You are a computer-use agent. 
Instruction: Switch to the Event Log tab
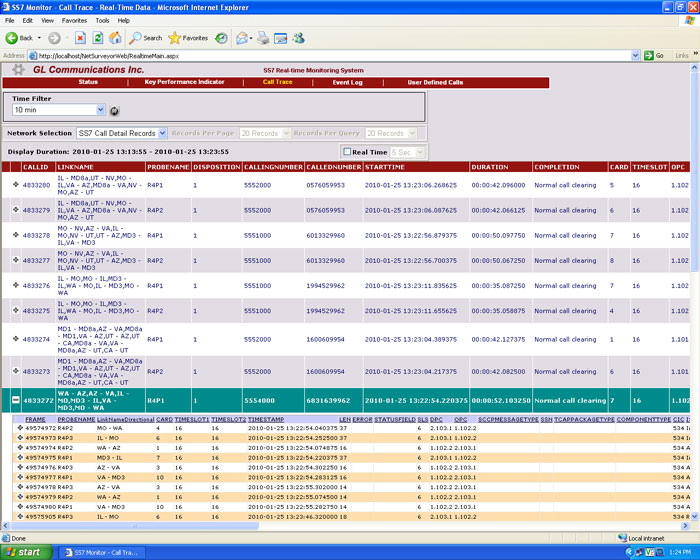pyautogui.click(x=347, y=82)
